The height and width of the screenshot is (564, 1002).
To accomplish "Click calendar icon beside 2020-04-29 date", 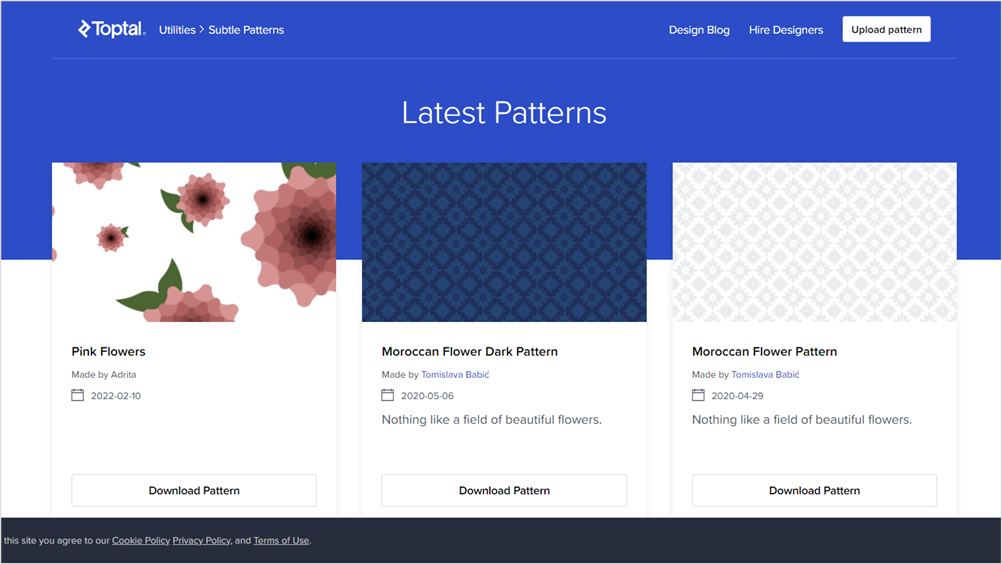I will pyautogui.click(x=698, y=395).
